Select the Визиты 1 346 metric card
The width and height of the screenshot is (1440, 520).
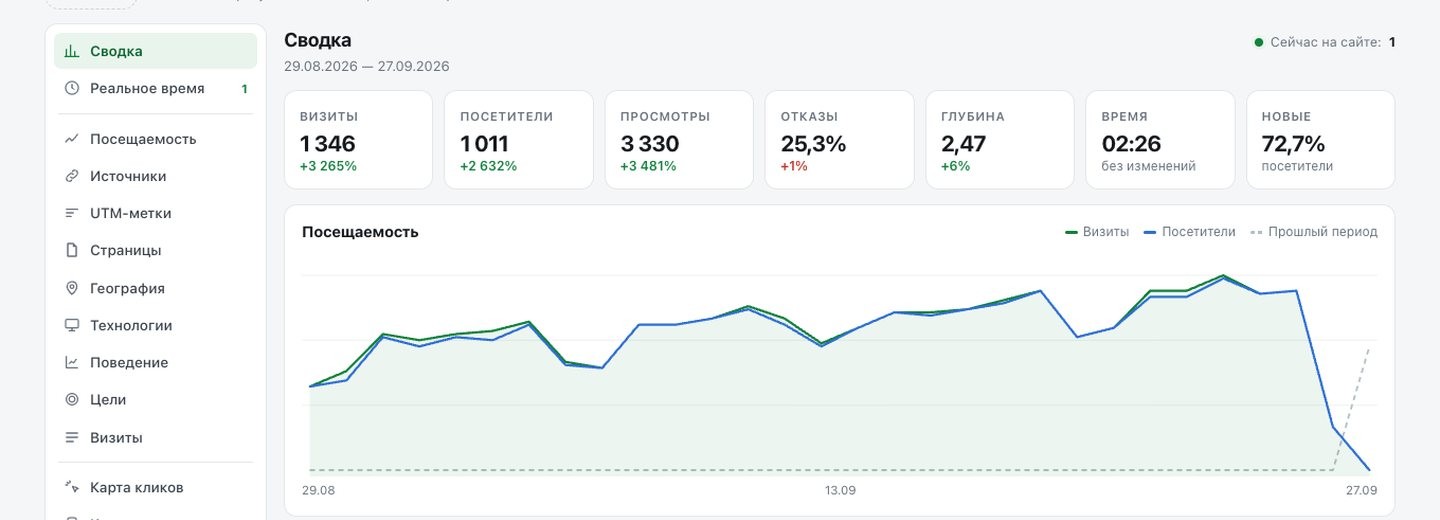[x=358, y=140]
